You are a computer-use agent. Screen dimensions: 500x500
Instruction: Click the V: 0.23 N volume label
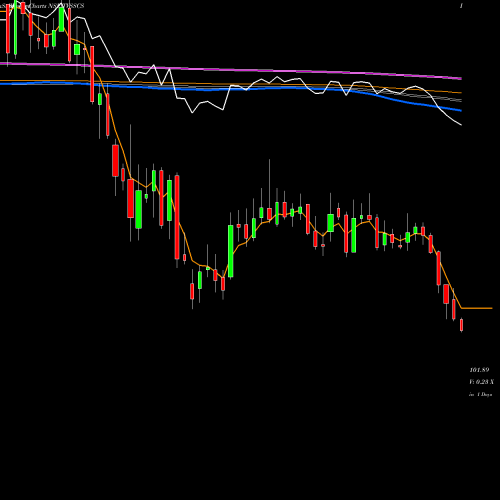pyautogui.click(x=482, y=382)
